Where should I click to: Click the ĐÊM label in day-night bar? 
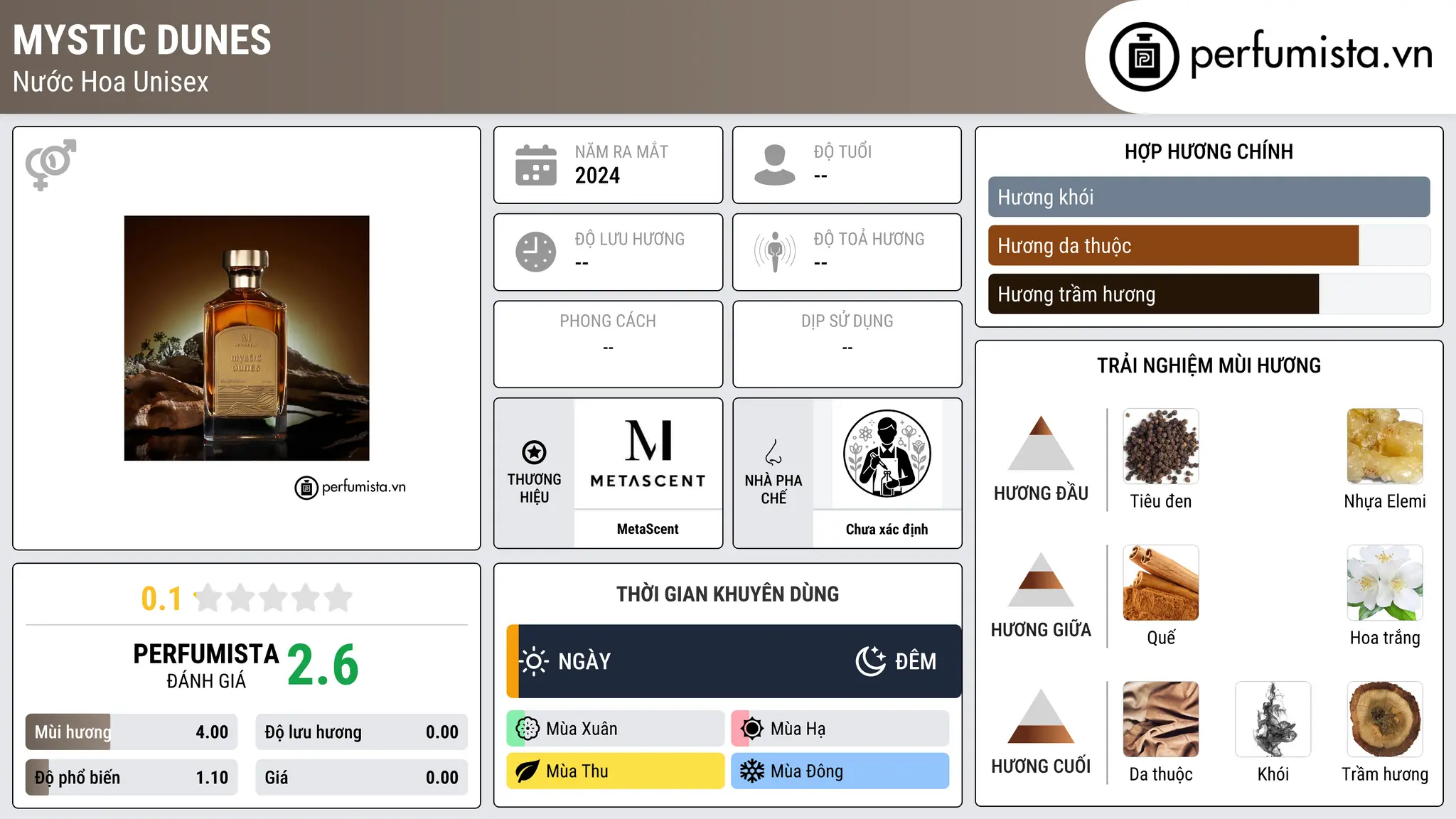pos(916,661)
